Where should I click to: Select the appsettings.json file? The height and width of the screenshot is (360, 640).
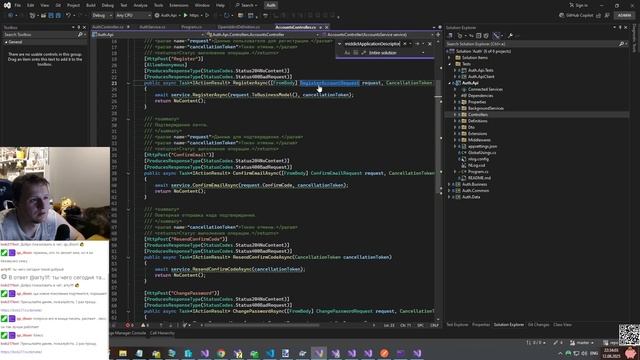tap(482, 146)
